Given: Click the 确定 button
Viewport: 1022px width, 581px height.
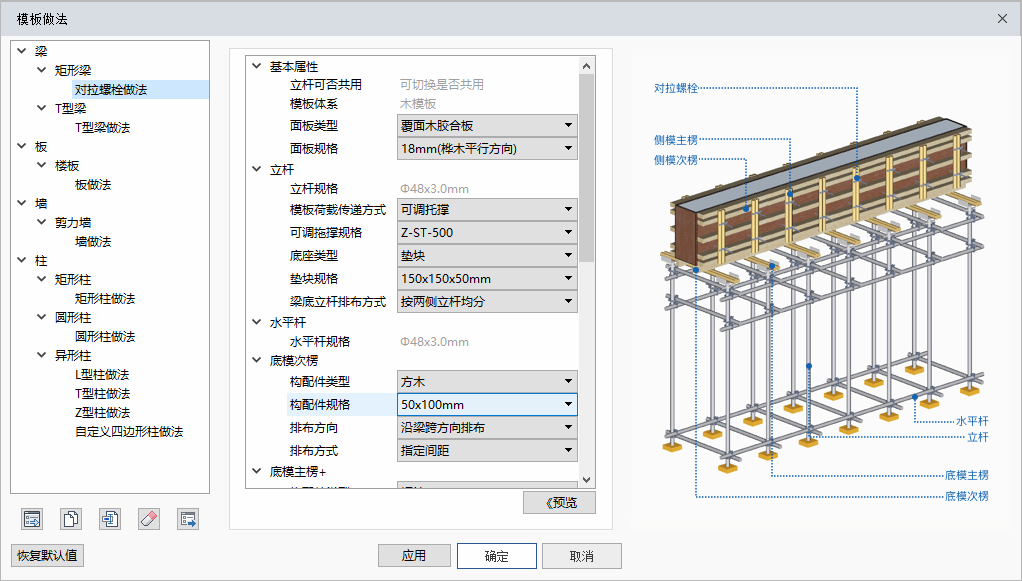Looking at the screenshot, I should coord(497,556).
